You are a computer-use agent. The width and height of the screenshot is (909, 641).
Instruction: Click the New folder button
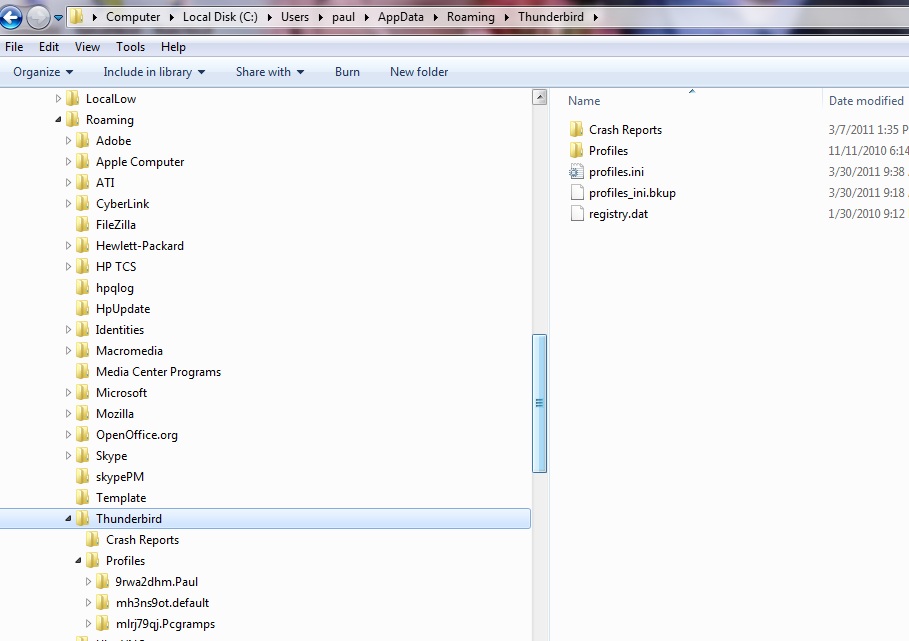tap(419, 72)
